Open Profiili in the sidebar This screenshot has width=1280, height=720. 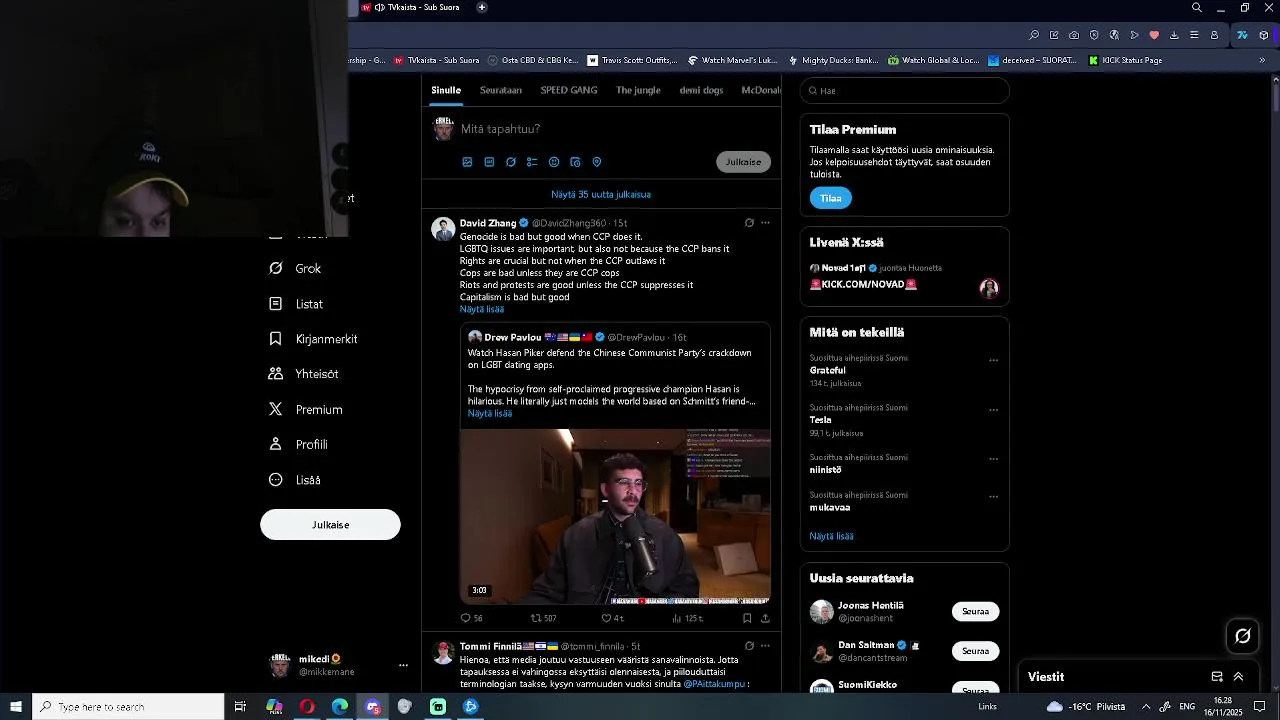coord(298,445)
